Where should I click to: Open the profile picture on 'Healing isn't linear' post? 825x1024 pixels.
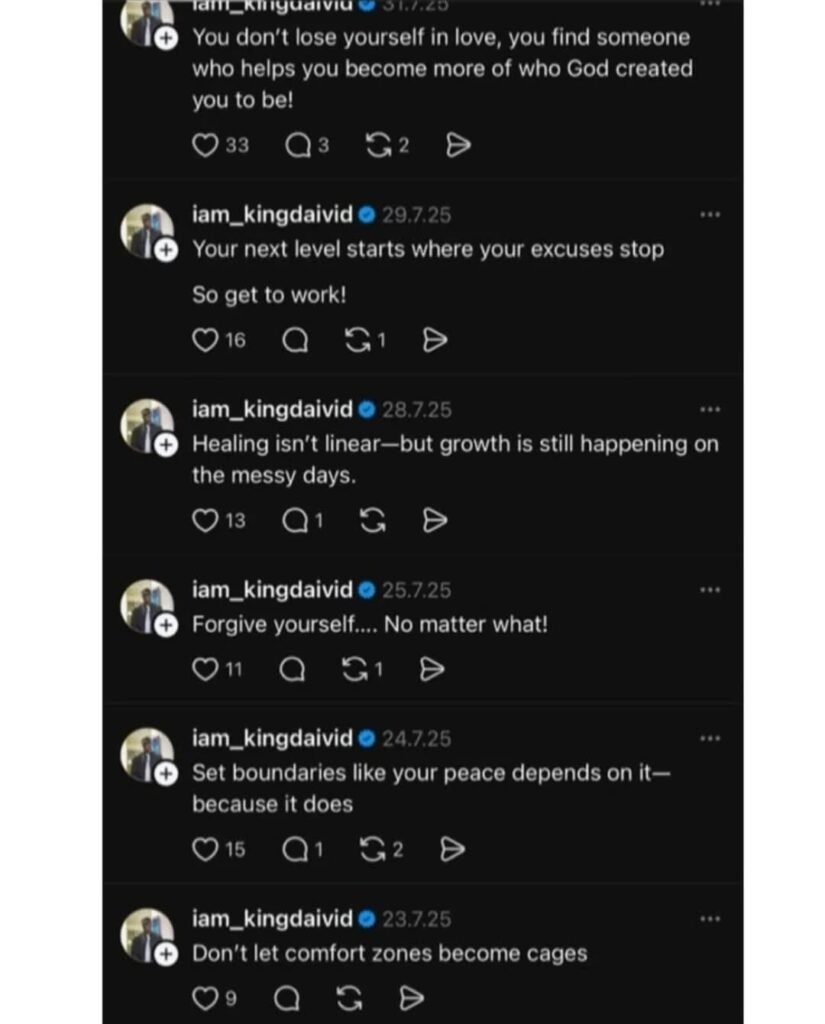146,423
